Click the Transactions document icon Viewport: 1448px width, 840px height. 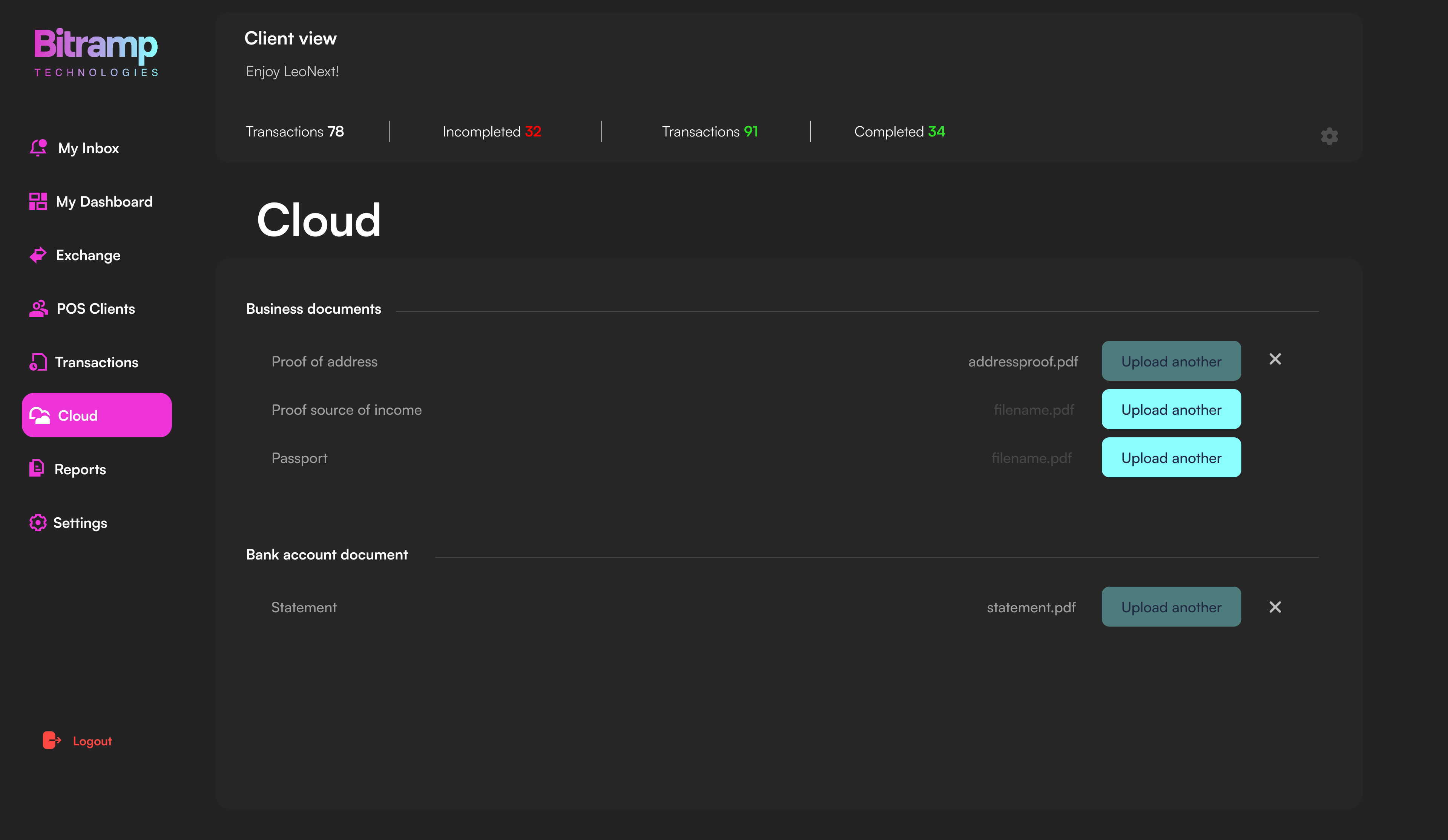pos(38,362)
